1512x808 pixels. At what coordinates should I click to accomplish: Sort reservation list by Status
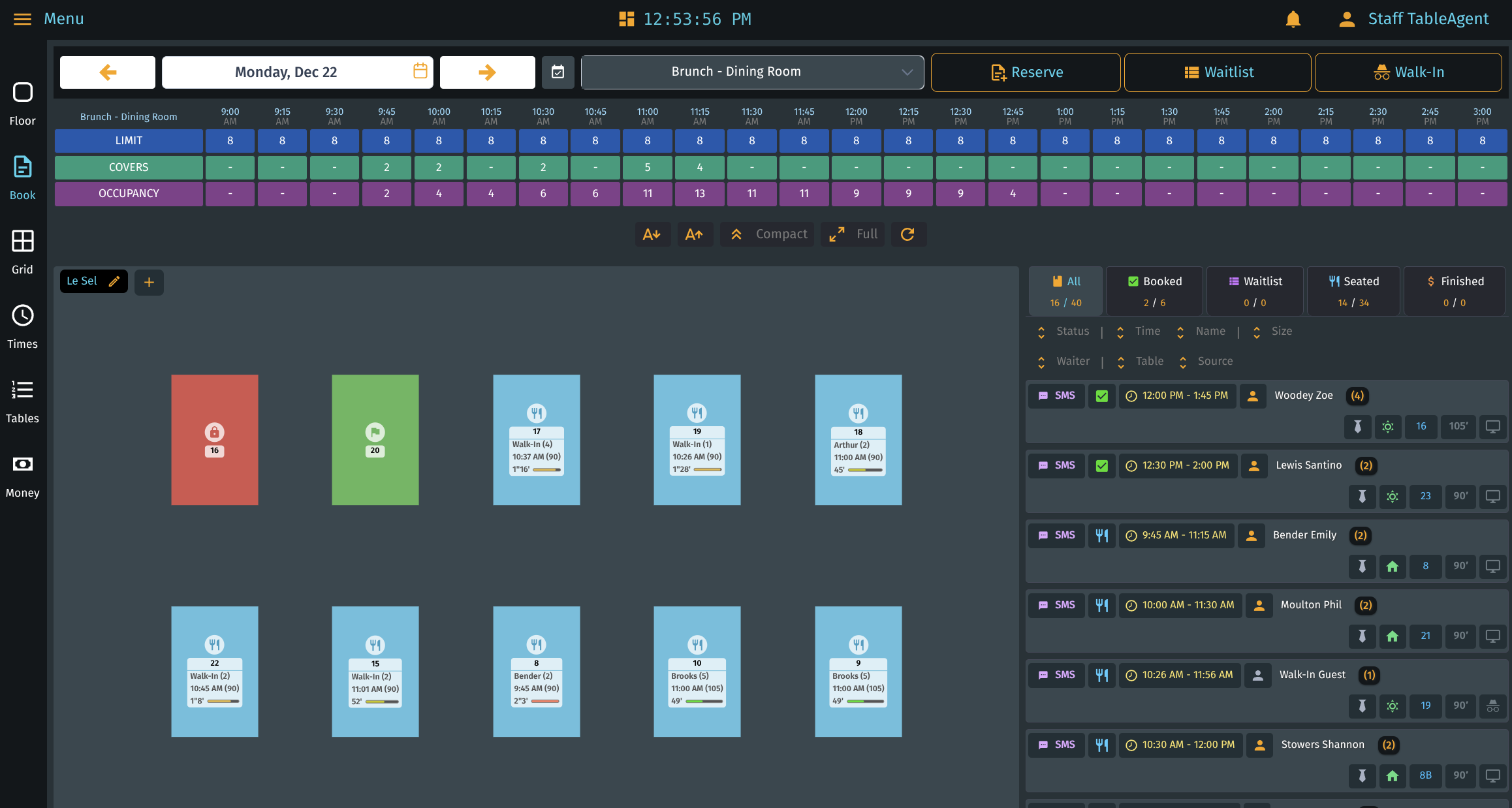[x=1072, y=332]
